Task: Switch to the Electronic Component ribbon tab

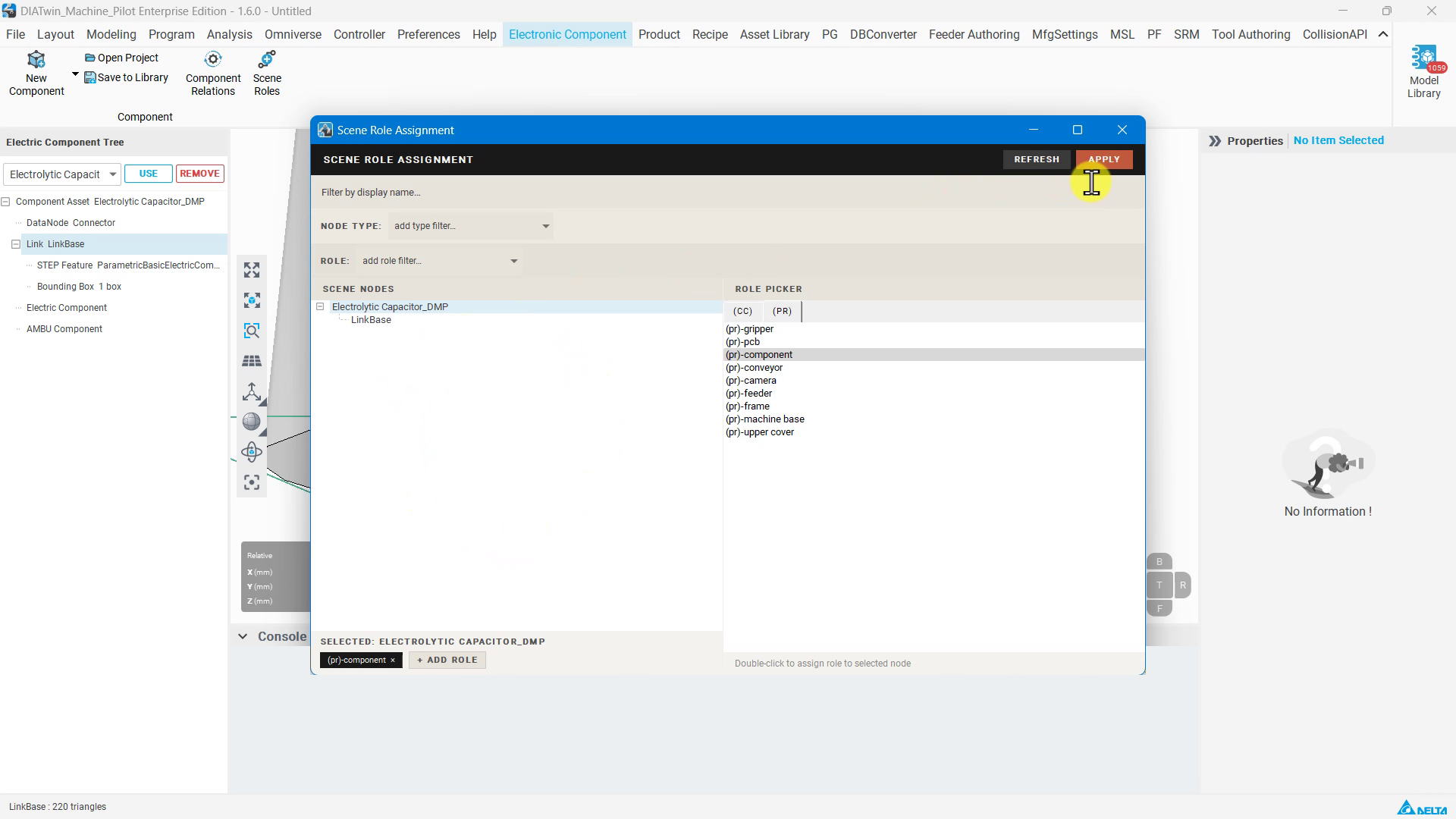Action: pyautogui.click(x=567, y=34)
